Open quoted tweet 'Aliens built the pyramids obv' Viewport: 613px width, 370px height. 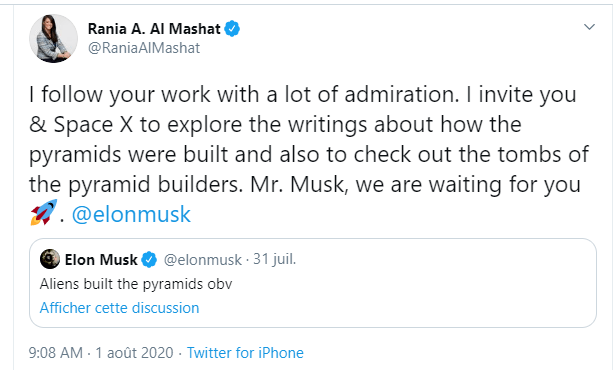click(136, 284)
